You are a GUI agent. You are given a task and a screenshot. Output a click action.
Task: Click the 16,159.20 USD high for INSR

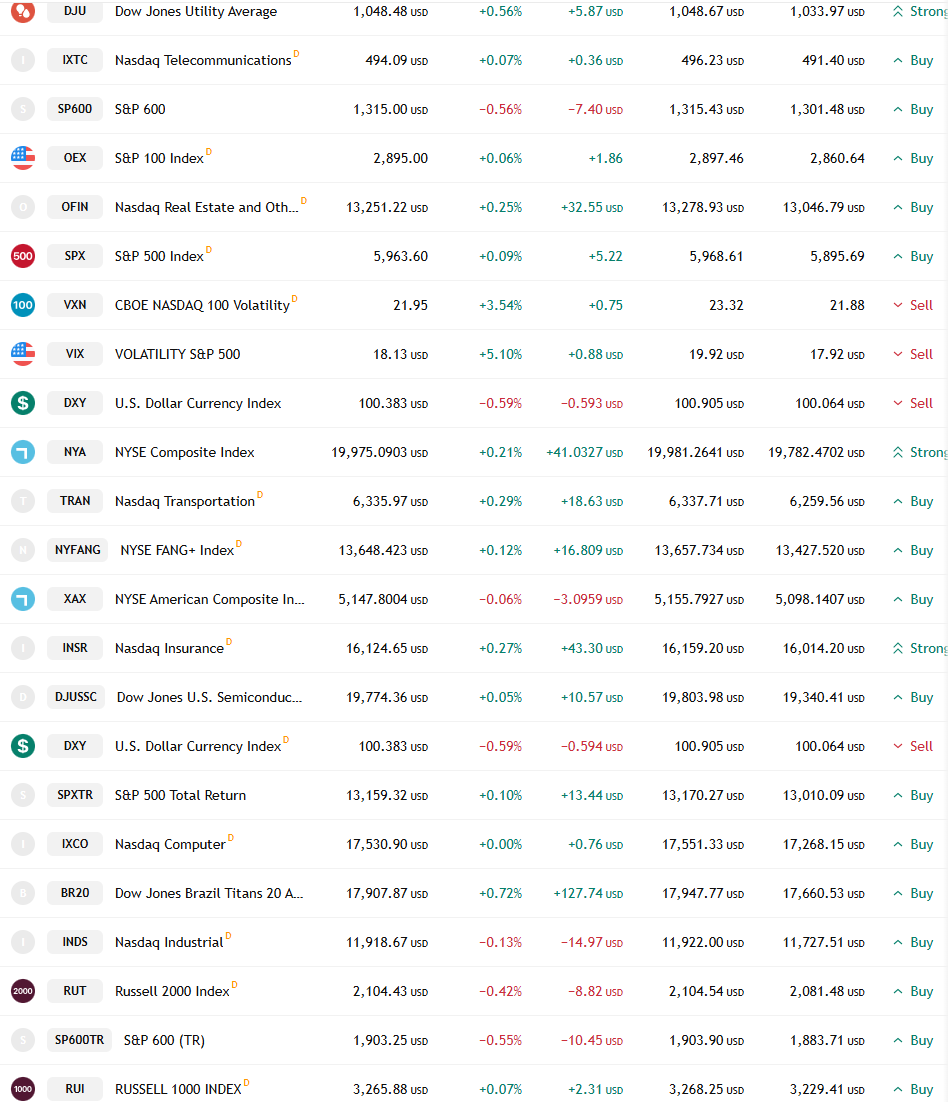(x=703, y=649)
